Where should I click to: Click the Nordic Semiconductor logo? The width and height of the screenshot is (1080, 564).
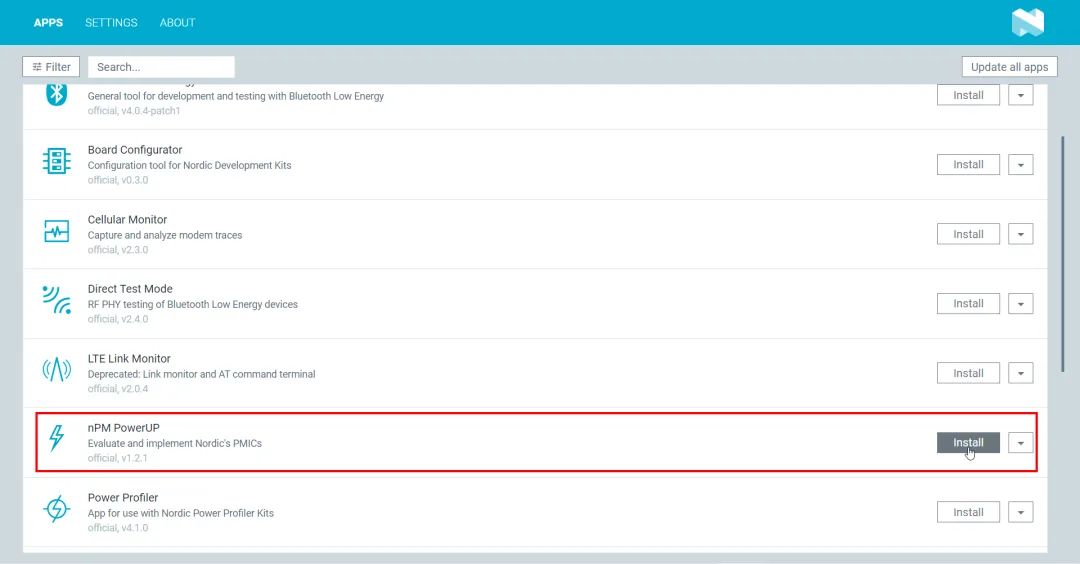(x=1027, y=22)
